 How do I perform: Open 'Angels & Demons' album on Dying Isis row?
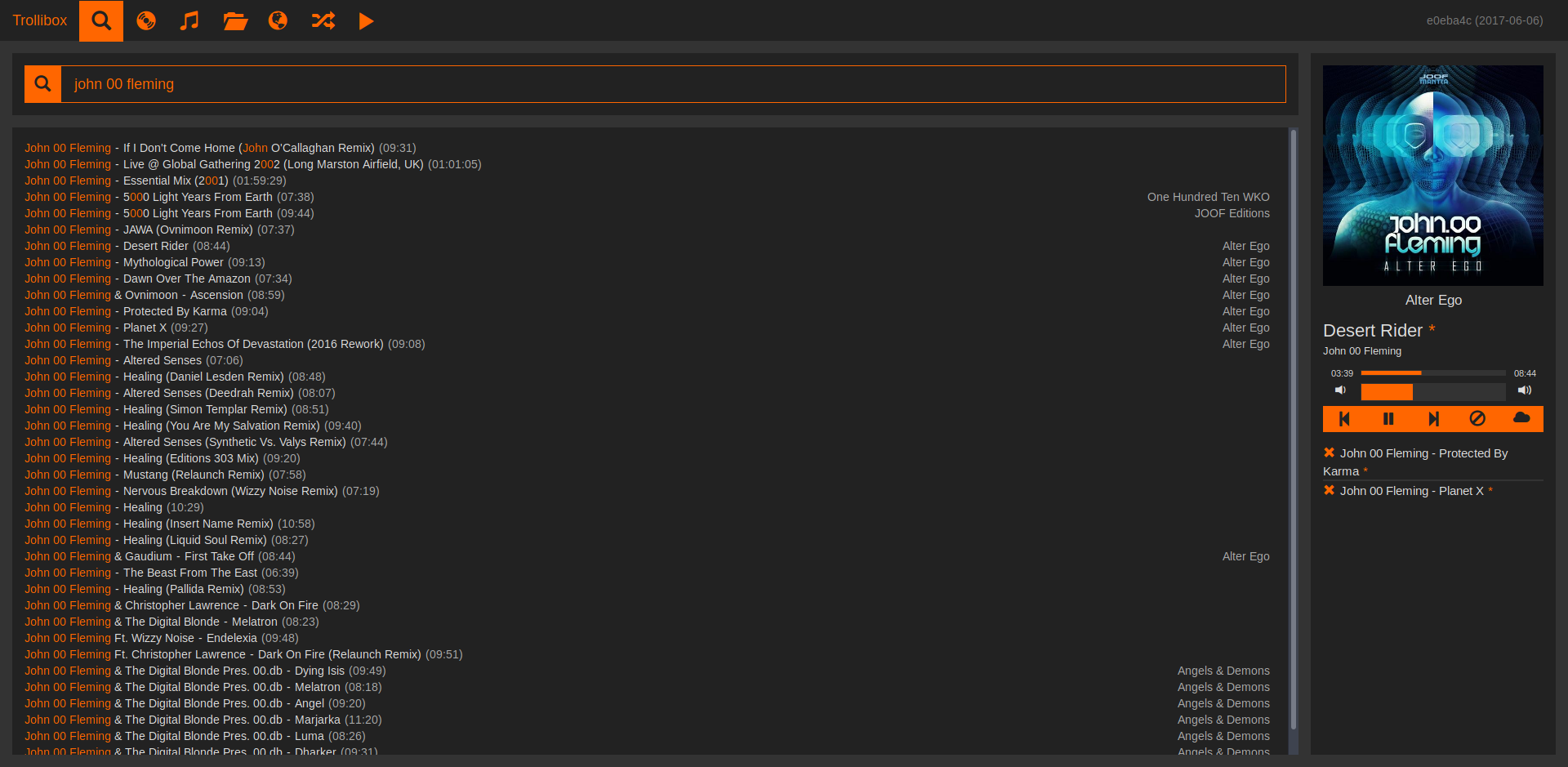pos(1223,671)
